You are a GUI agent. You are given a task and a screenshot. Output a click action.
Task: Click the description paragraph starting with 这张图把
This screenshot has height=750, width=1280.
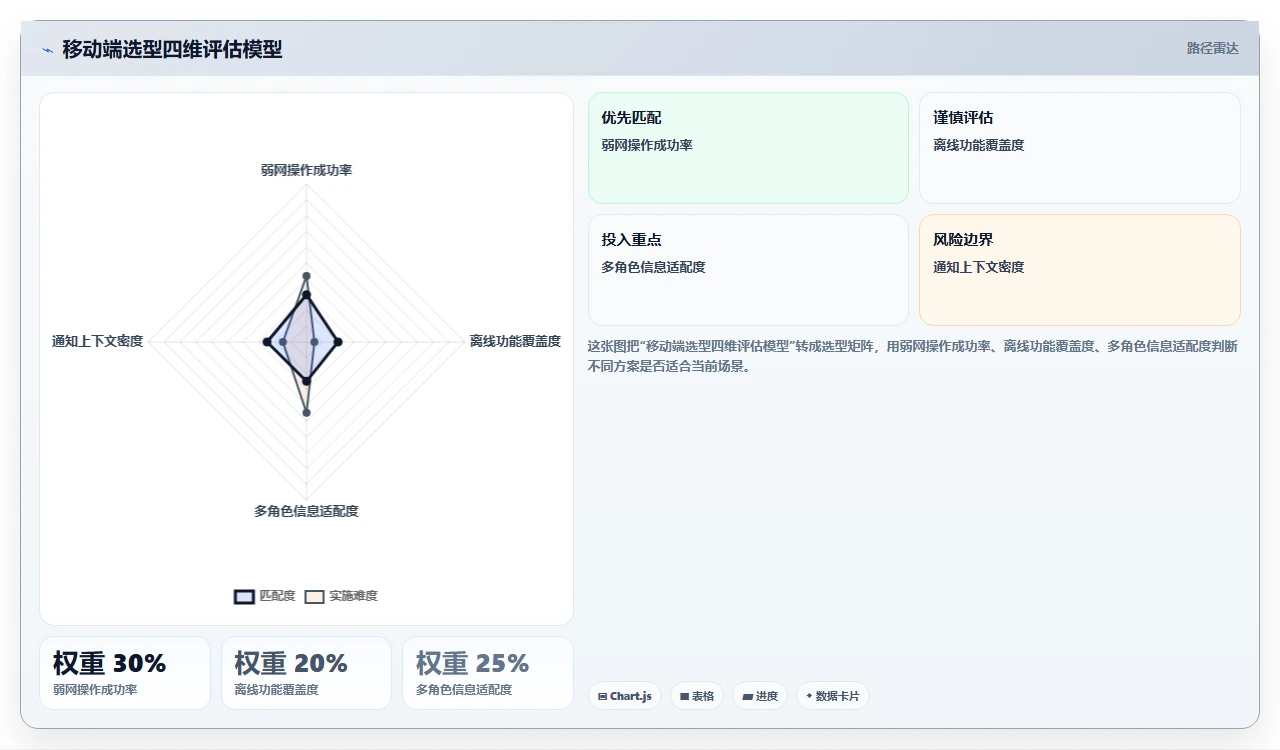coord(913,356)
